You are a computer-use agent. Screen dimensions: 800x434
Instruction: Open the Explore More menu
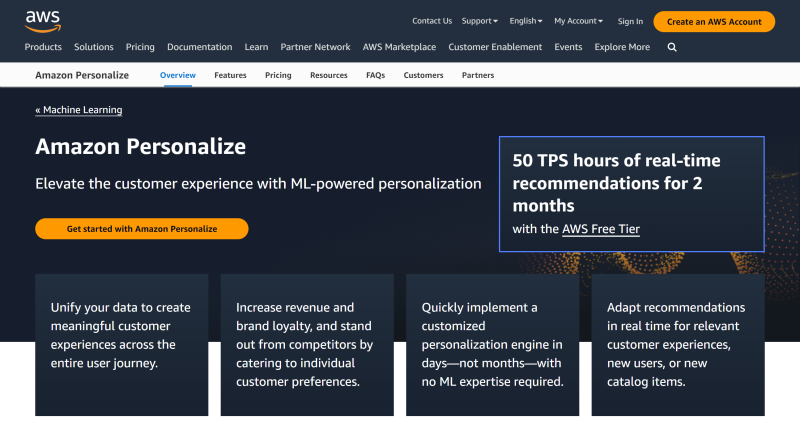622,47
